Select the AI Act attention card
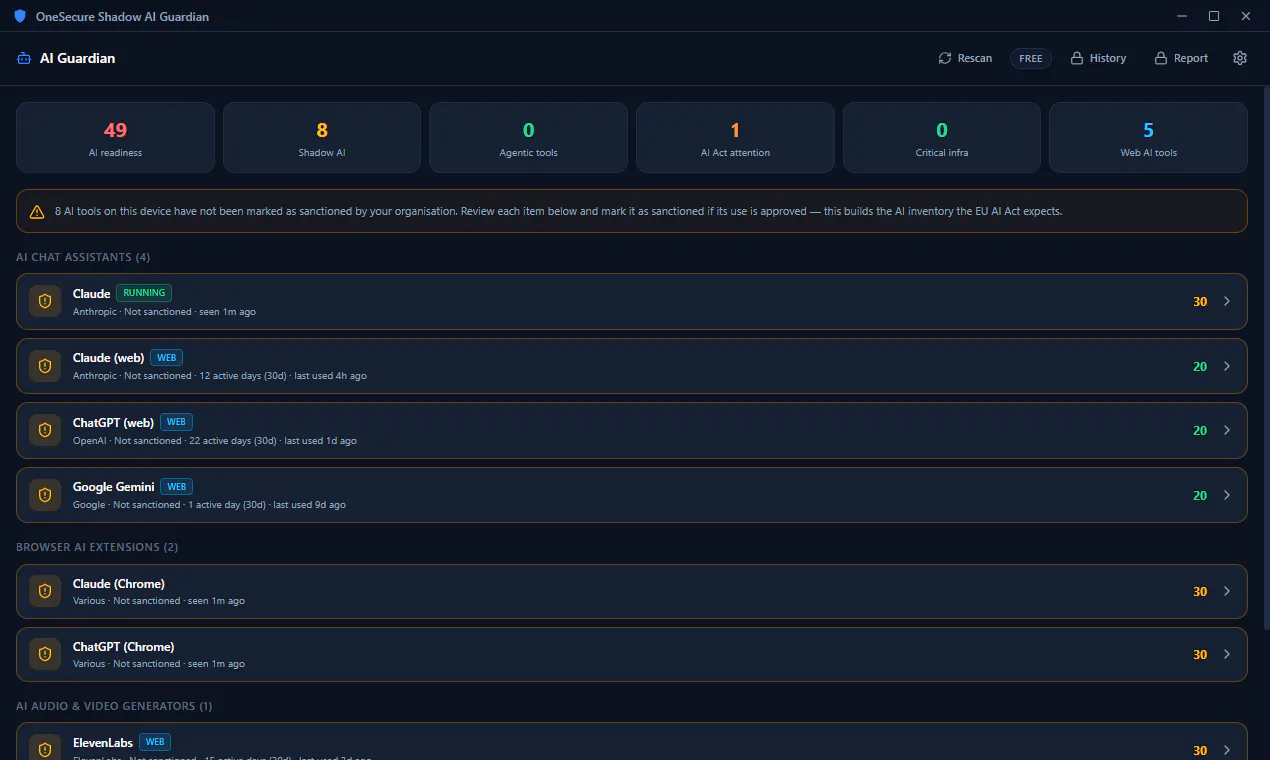The image size is (1270, 760). click(735, 137)
